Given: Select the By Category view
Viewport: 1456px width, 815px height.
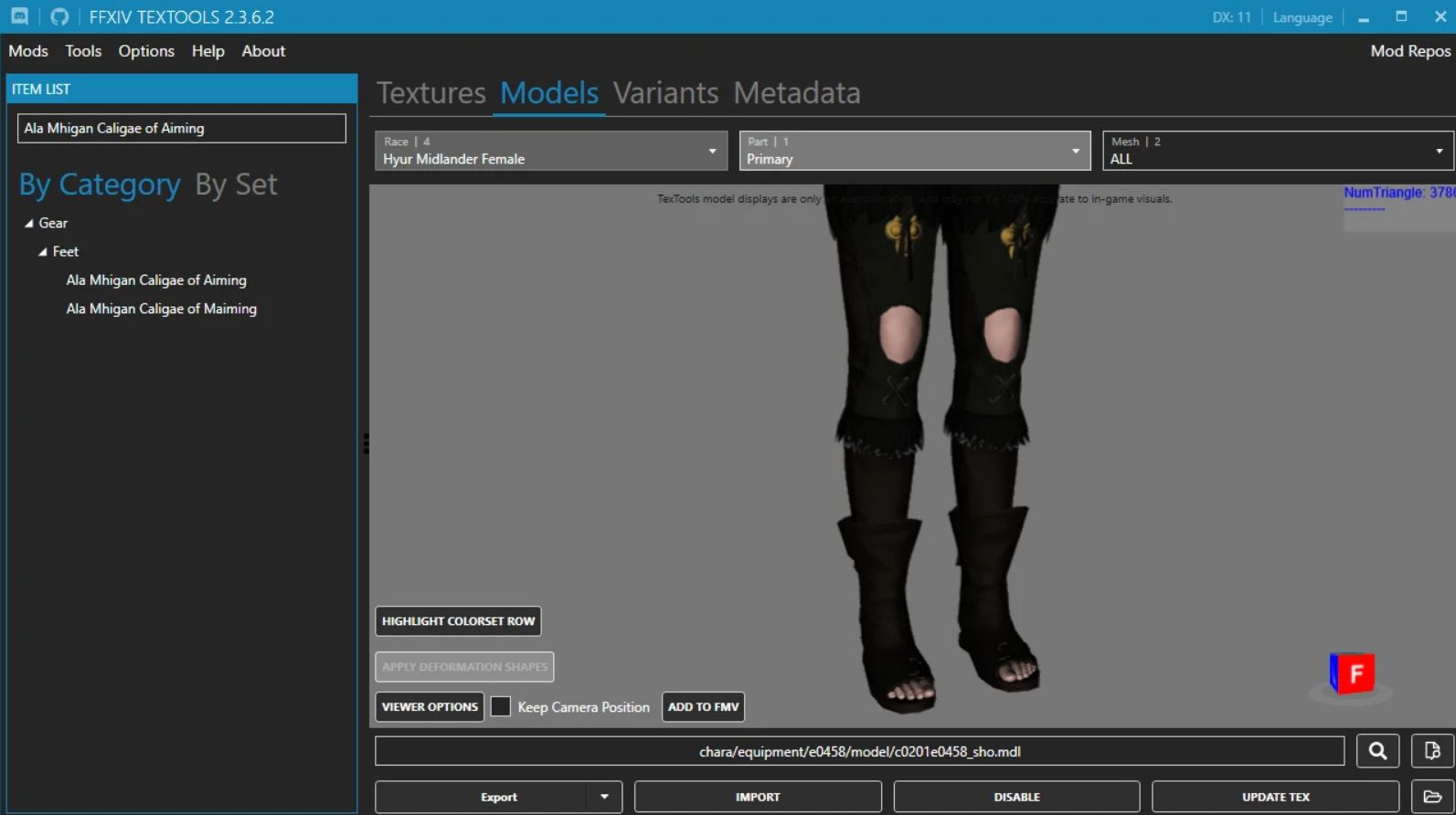Looking at the screenshot, I should (x=101, y=185).
